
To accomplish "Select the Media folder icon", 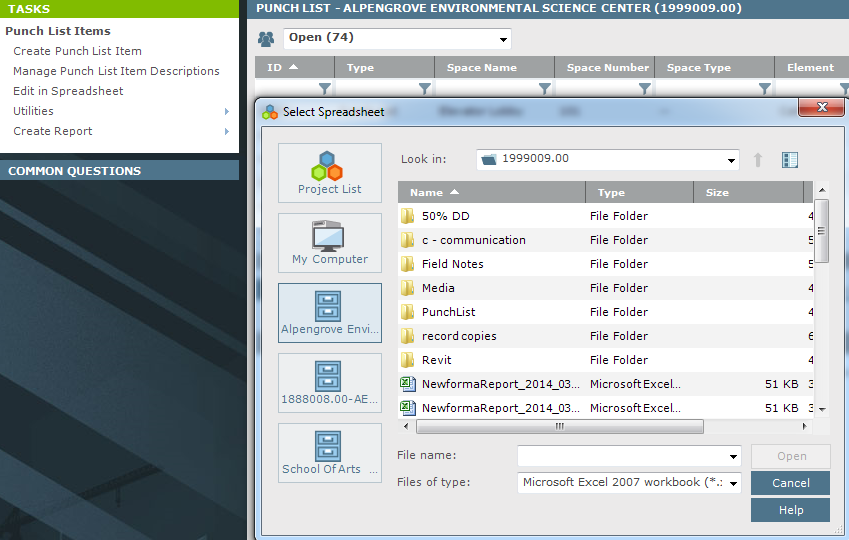I will [407, 288].
